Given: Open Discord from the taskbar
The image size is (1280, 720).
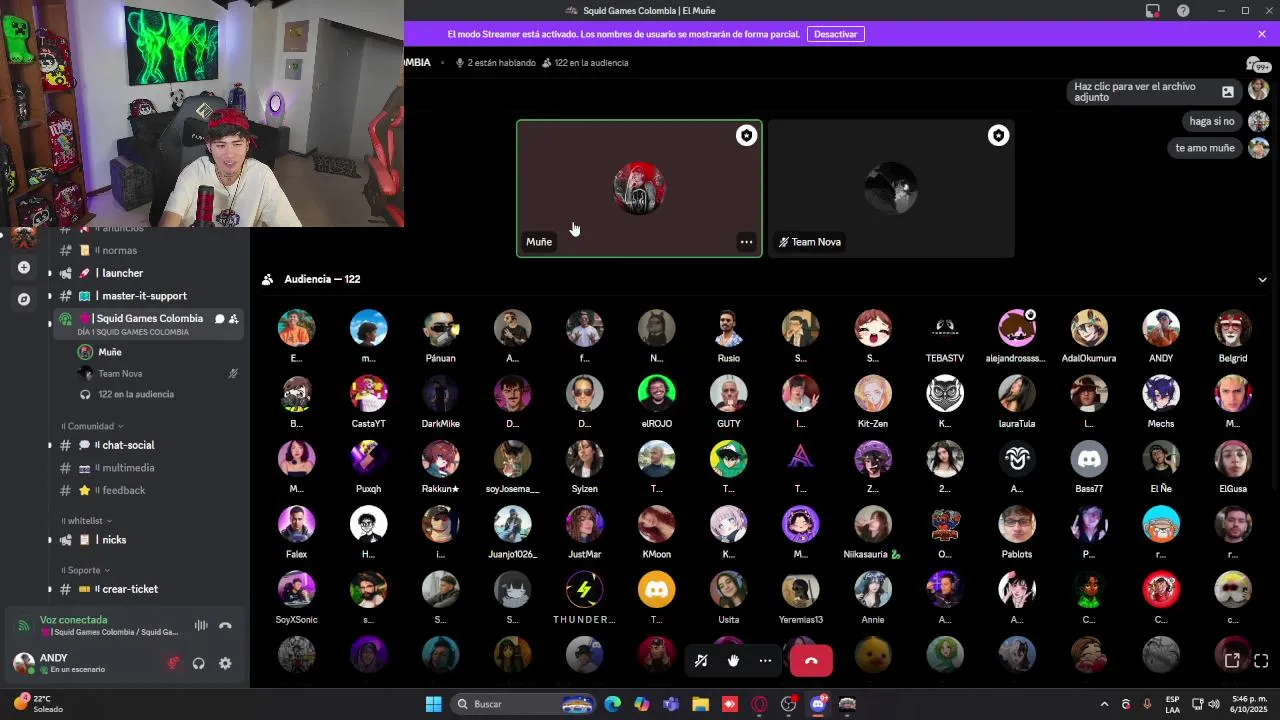Looking at the screenshot, I should (818, 704).
